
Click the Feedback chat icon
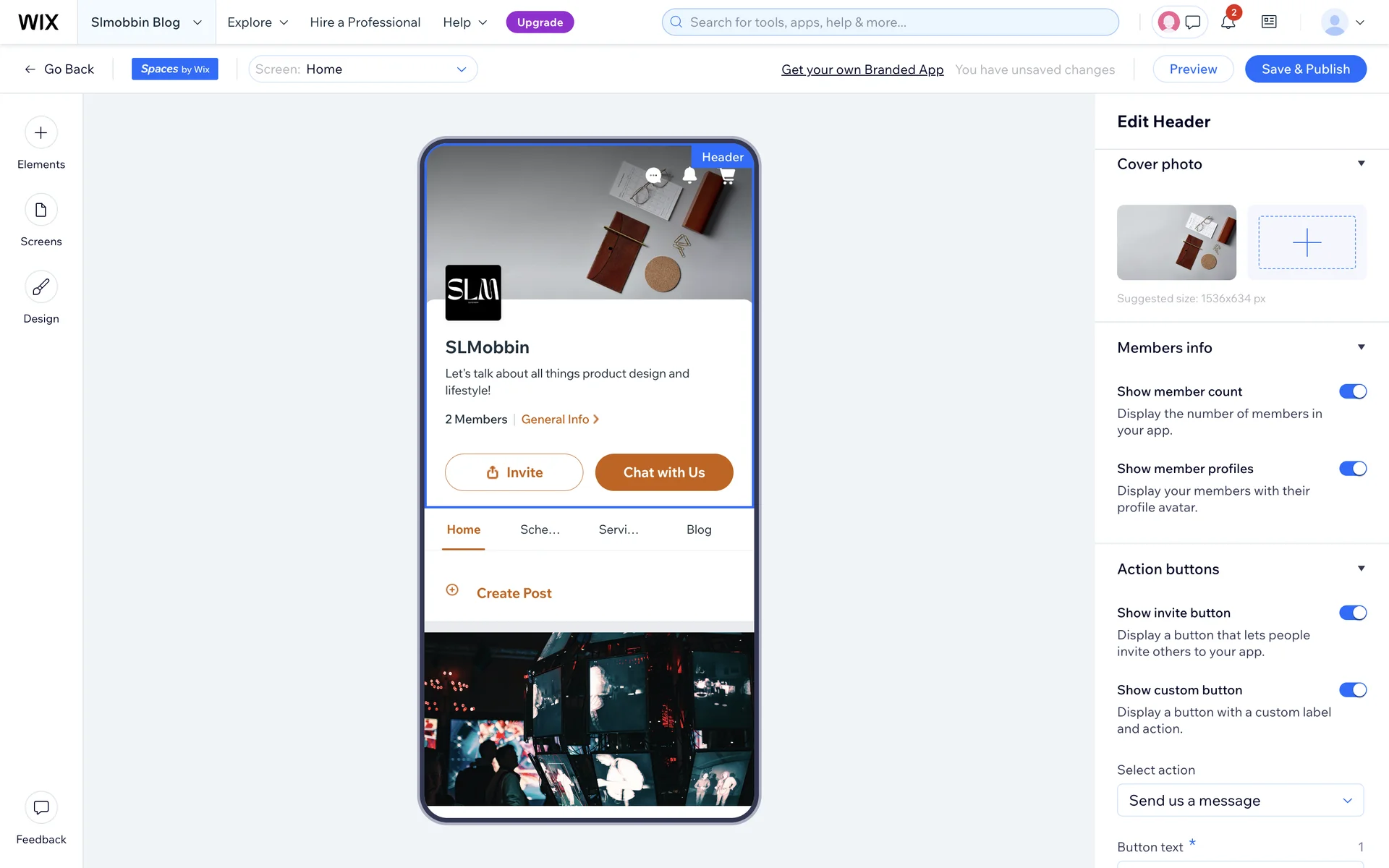(x=41, y=807)
